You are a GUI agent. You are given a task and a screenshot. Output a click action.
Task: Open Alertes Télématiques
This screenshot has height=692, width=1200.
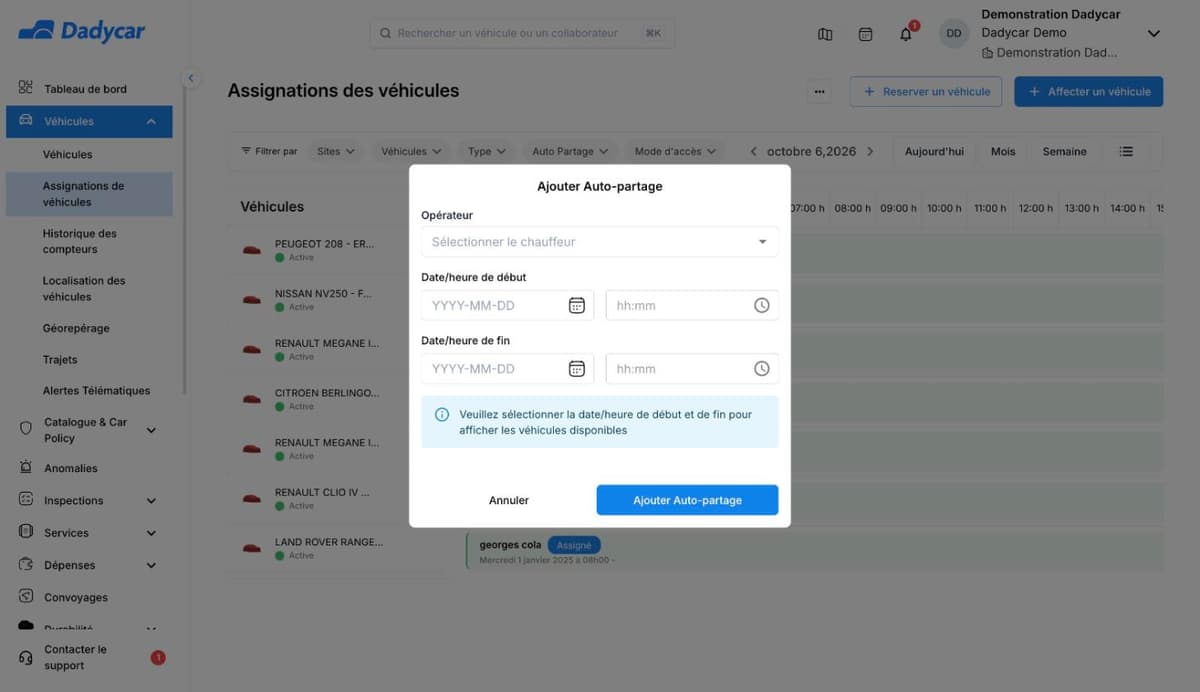tap(96, 390)
